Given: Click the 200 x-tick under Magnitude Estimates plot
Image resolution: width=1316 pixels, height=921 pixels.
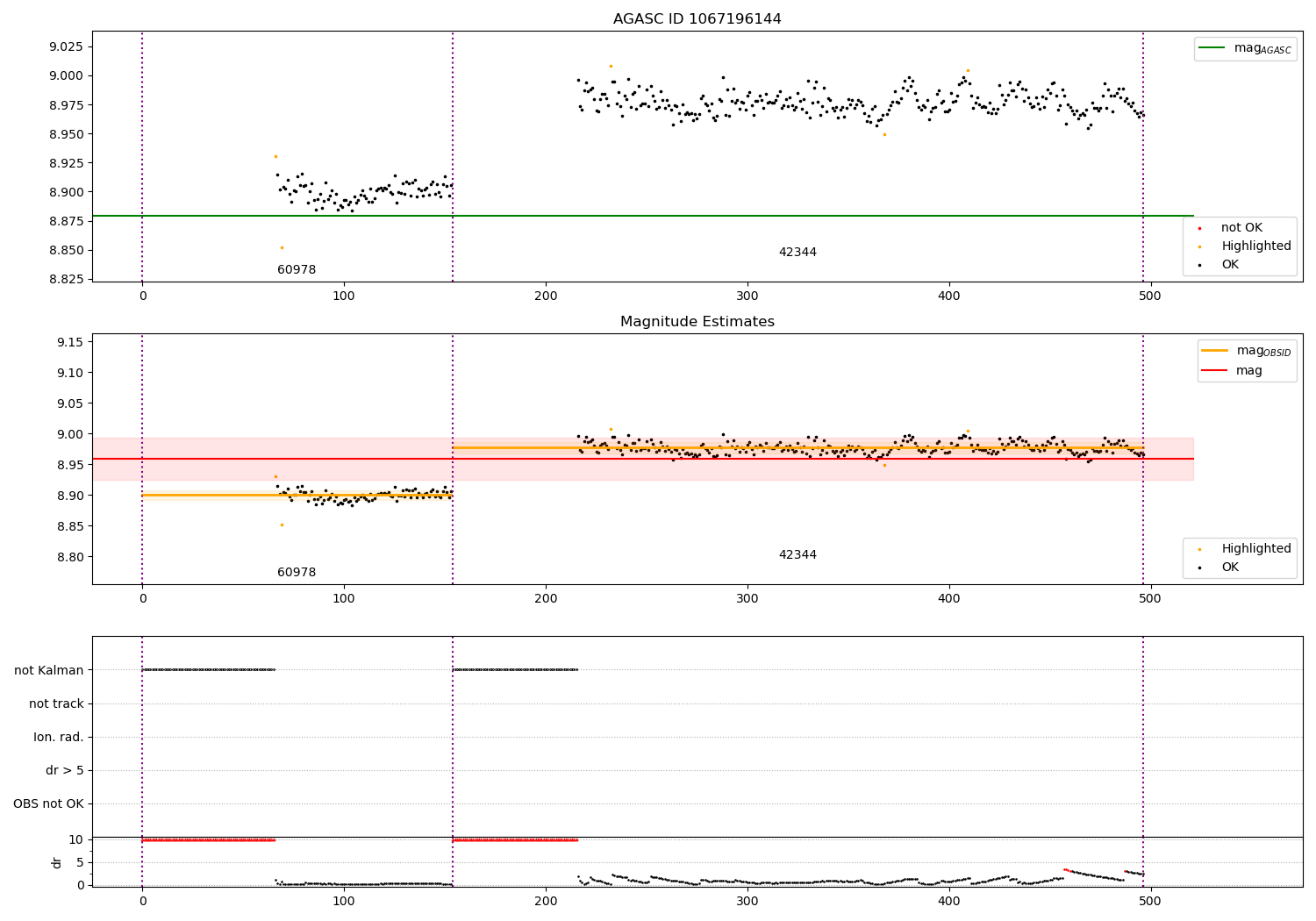Looking at the screenshot, I should 546,599.
